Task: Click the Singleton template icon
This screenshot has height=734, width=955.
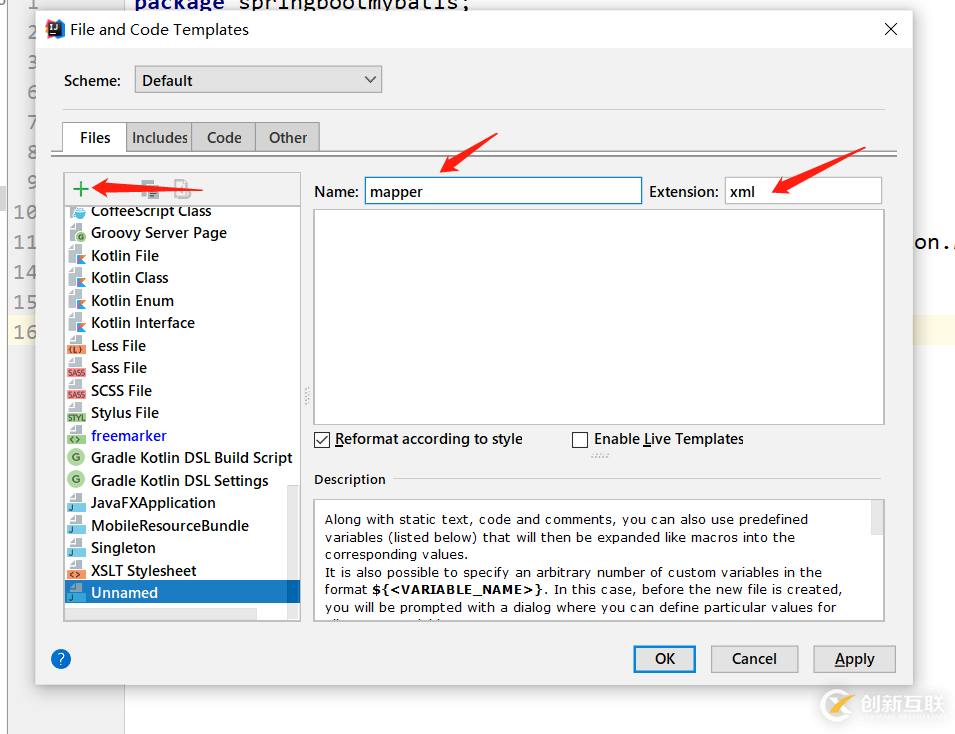Action: pyautogui.click(x=76, y=548)
